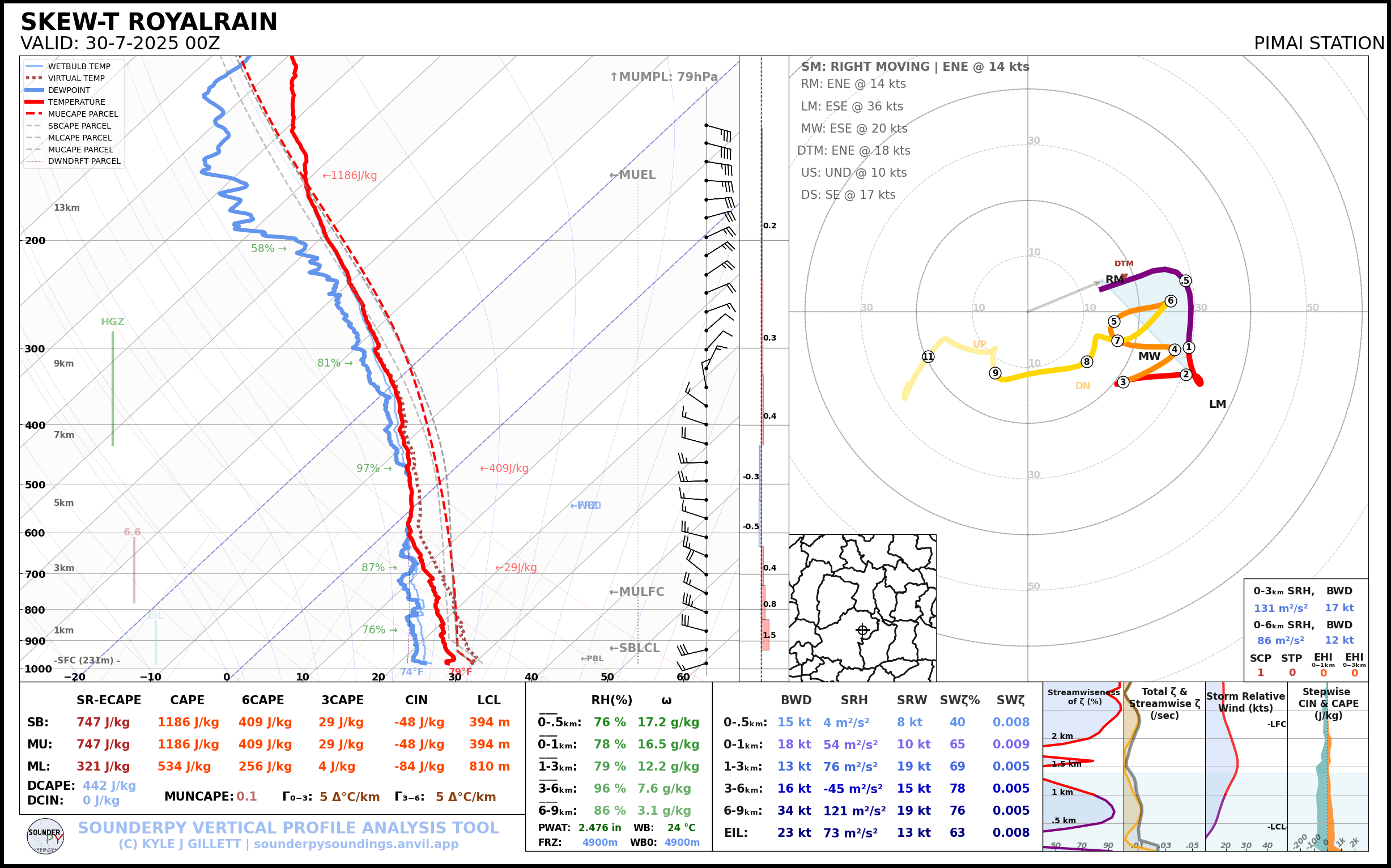The height and width of the screenshot is (868, 1391).
Task: Click the TEMPERATURE legend line swatch
Action: 35,101
